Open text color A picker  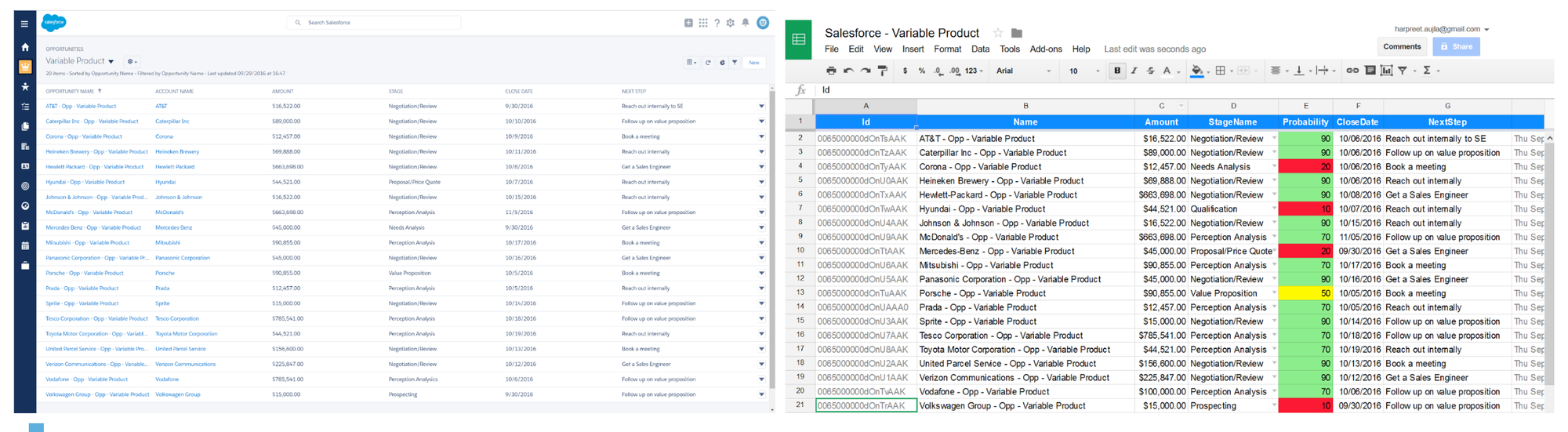1167,71
